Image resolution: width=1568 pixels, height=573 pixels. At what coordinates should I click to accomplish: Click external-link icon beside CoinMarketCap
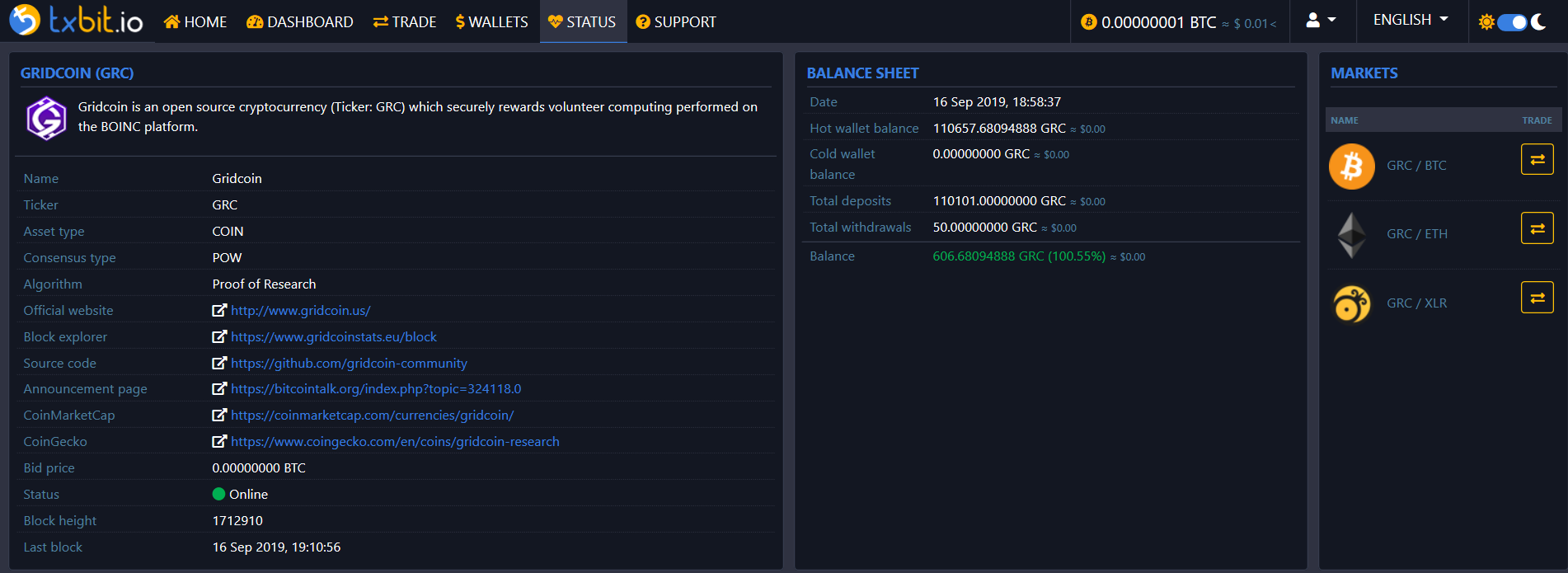coord(219,415)
